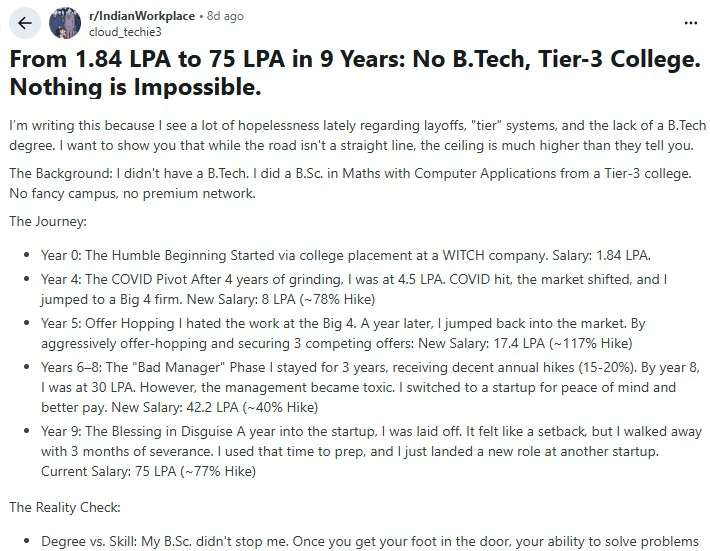The image size is (710, 551).
Task: Open the post options three-dot menu
Action: click(x=690, y=23)
